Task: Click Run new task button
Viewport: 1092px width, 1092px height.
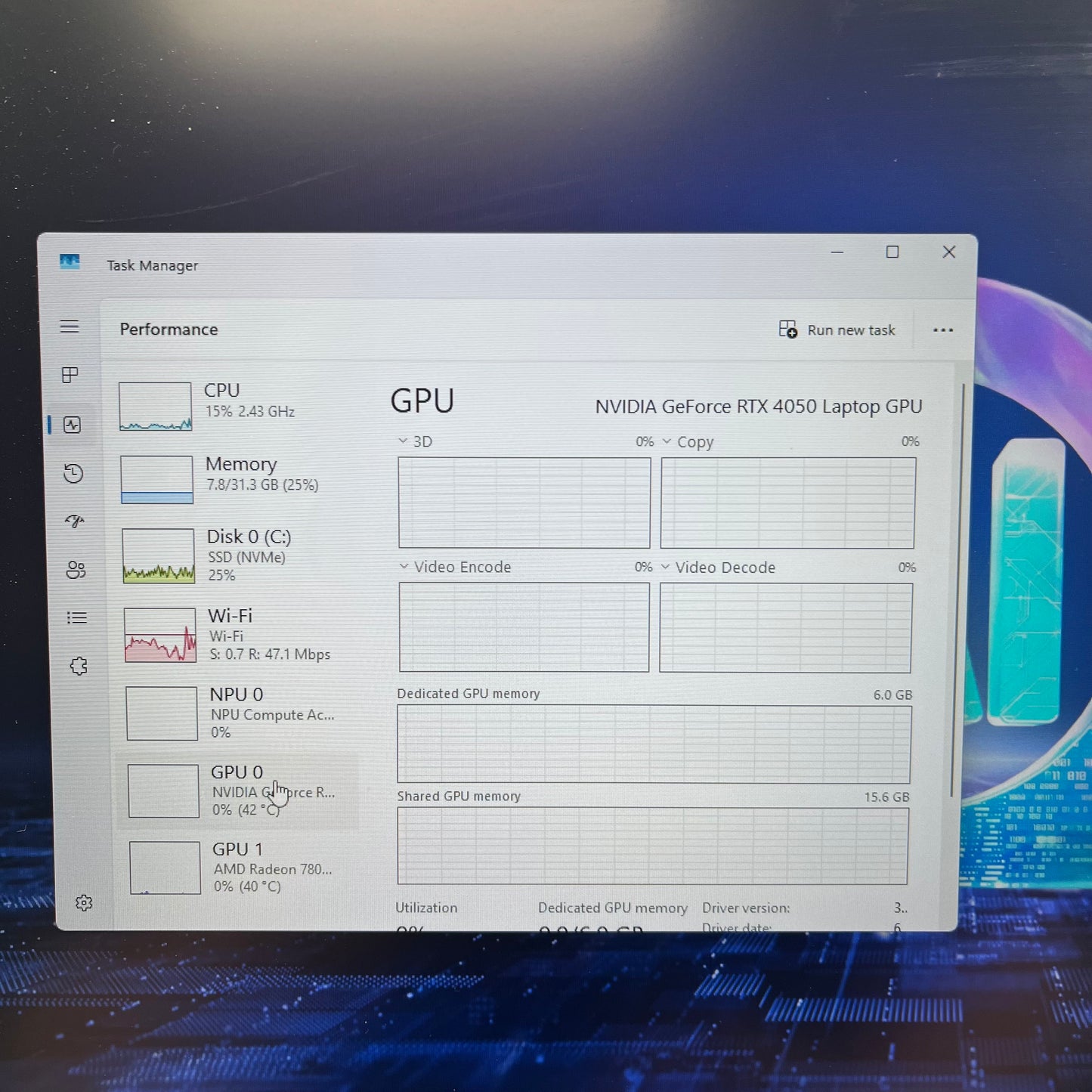Action: (837, 329)
